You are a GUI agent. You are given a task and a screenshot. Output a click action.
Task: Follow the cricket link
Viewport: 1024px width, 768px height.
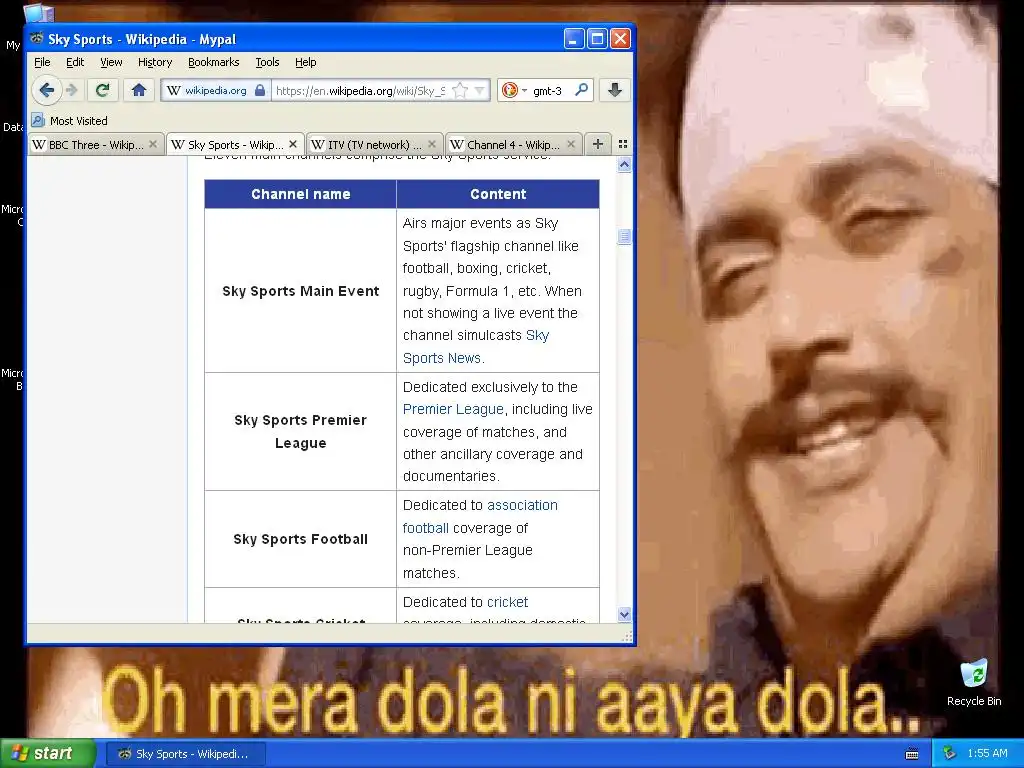pos(507,602)
